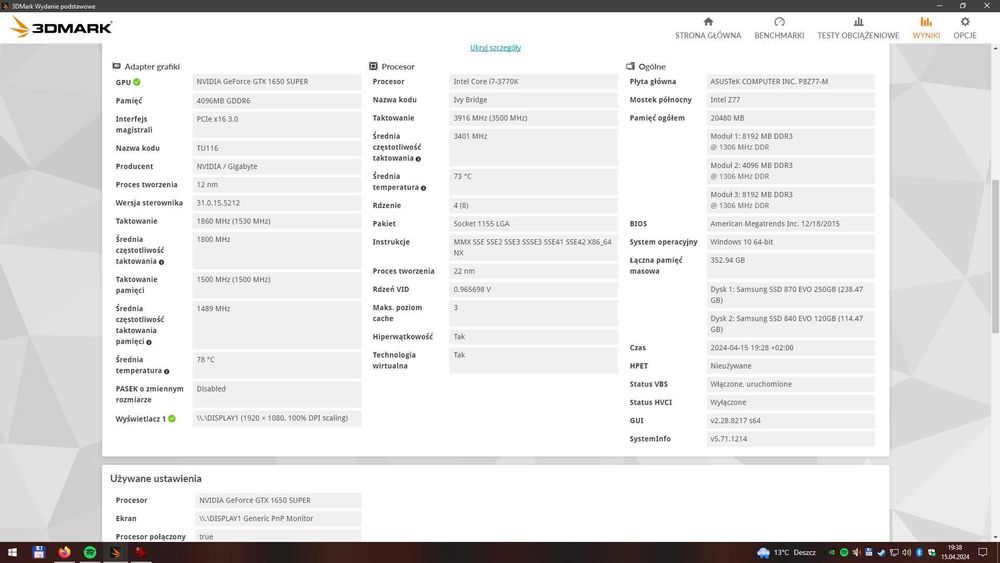Screen dimensions: 1000x563
Task: Select the ASUSTeK COMPUTER INC. P8Z77-M value
Action: coord(791,82)
